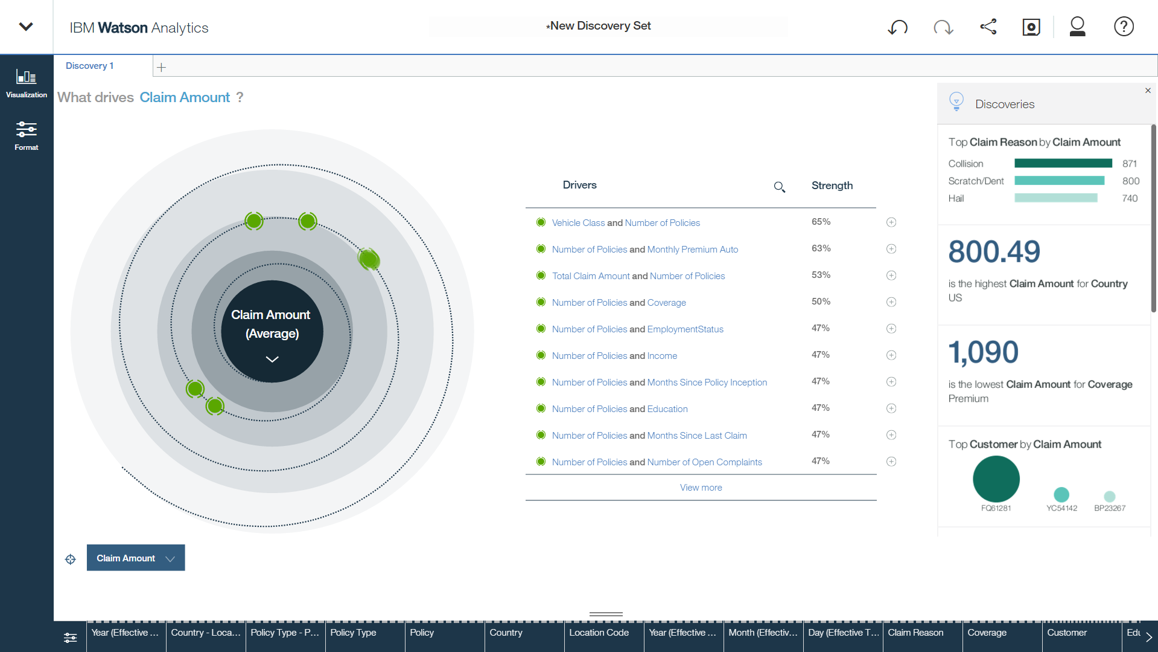Click the Undo icon in top toolbar

(897, 27)
